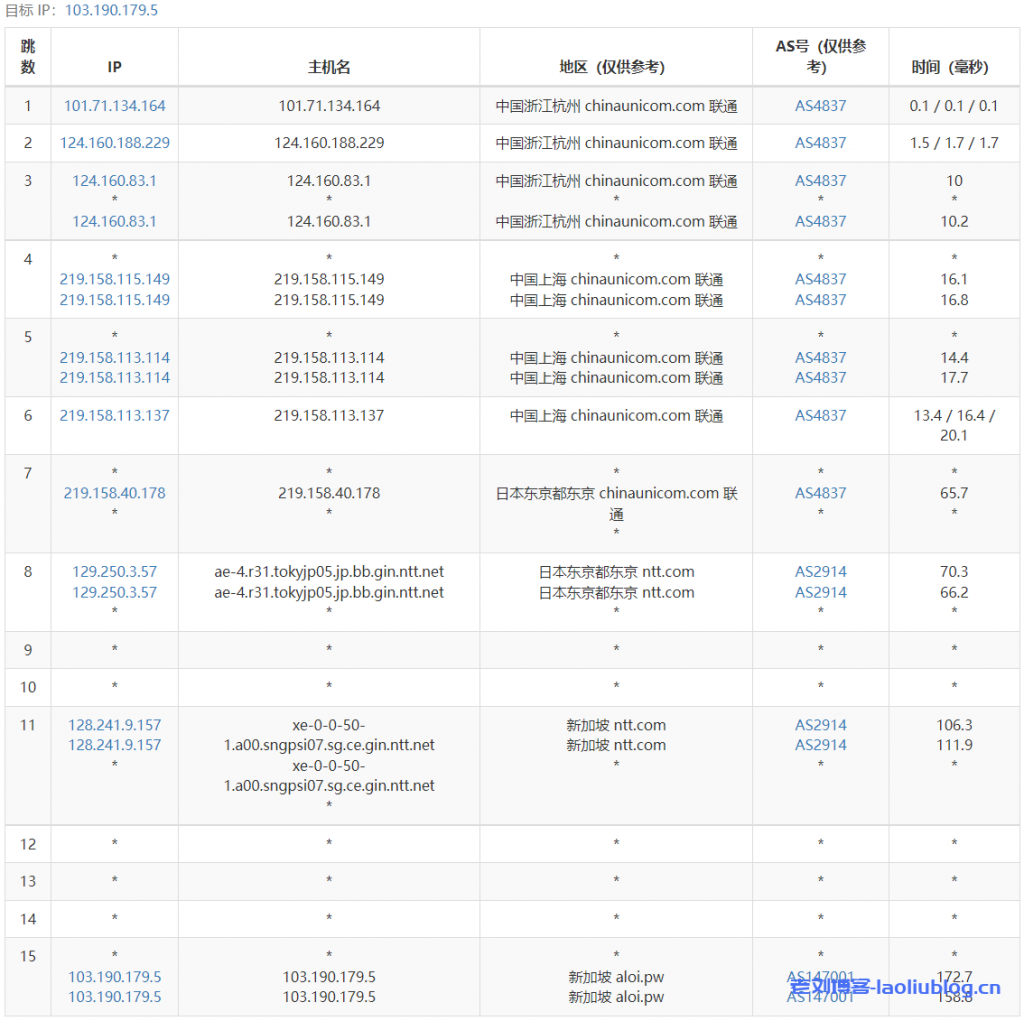This screenshot has height=1021, width=1024.
Task: Click first 129.250.3.57 IP link in hop 8
Action: coord(115,572)
